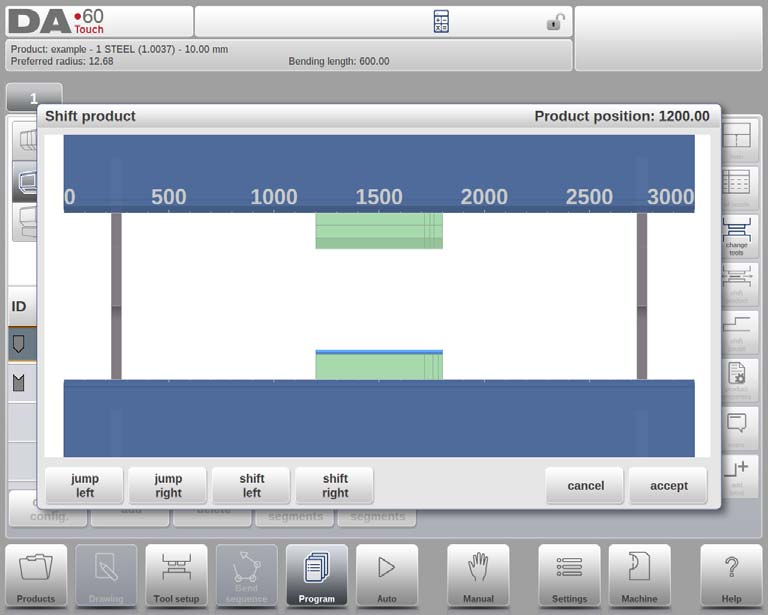Viewport: 768px width, 615px height.
Task: Shift the product left
Action: click(252, 485)
